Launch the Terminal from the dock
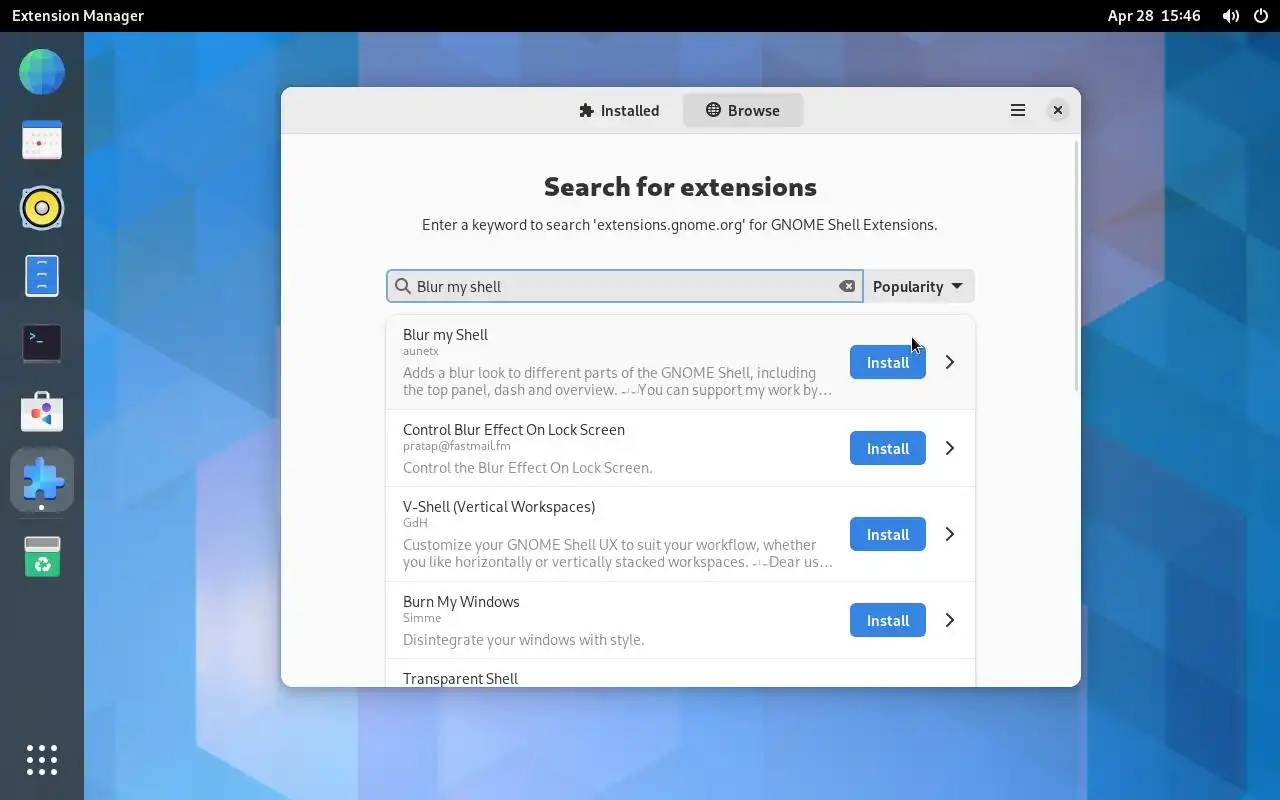This screenshot has width=1280, height=800. (42, 344)
